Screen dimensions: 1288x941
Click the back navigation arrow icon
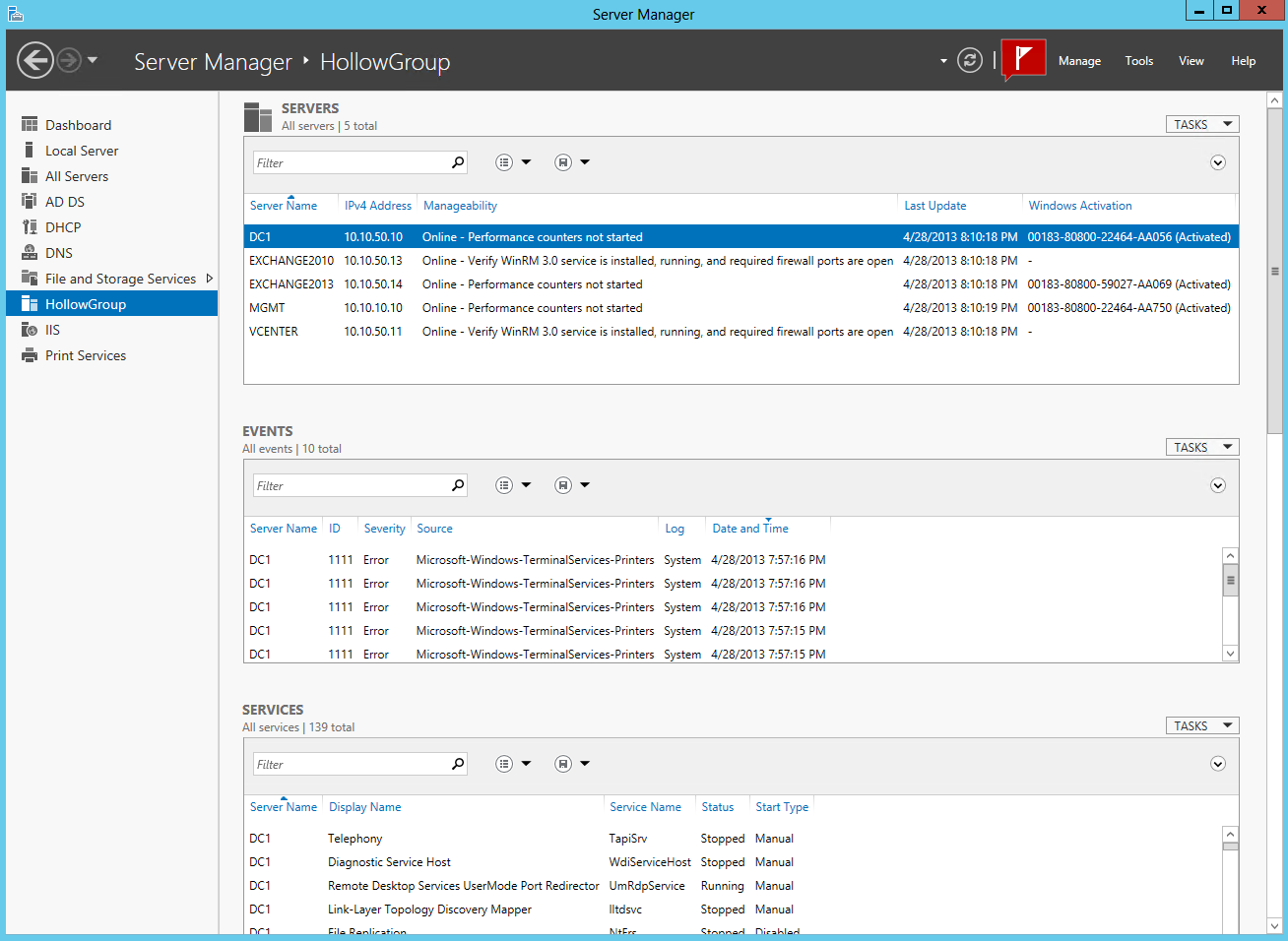point(35,61)
